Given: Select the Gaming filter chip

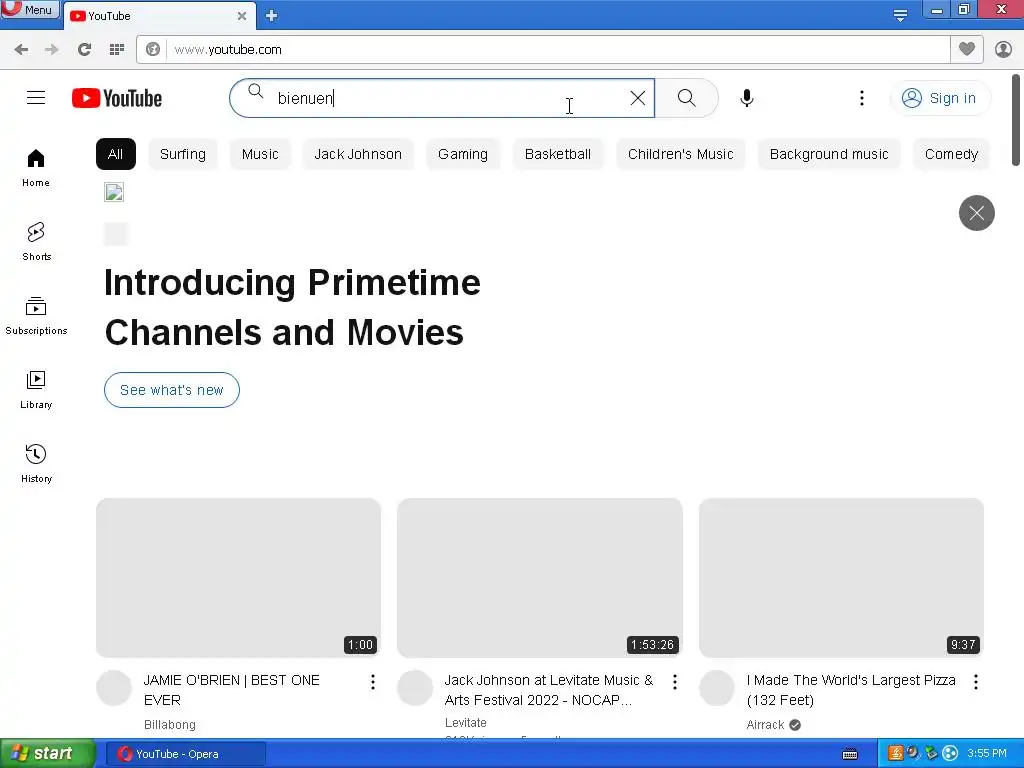Looking at the screenshot, I should 463,154.
